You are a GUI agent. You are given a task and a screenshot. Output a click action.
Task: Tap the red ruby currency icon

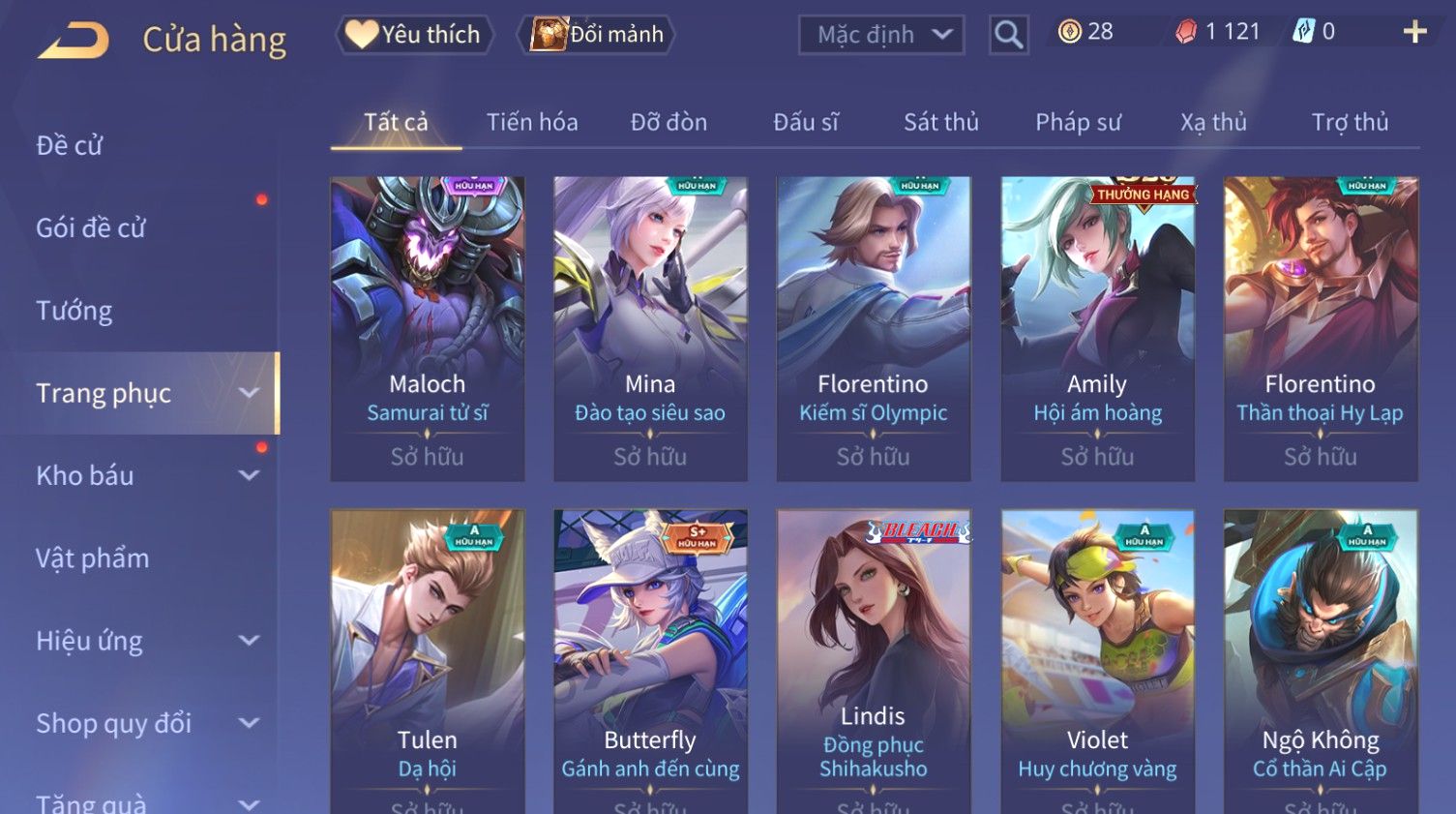pos(1186,32)
